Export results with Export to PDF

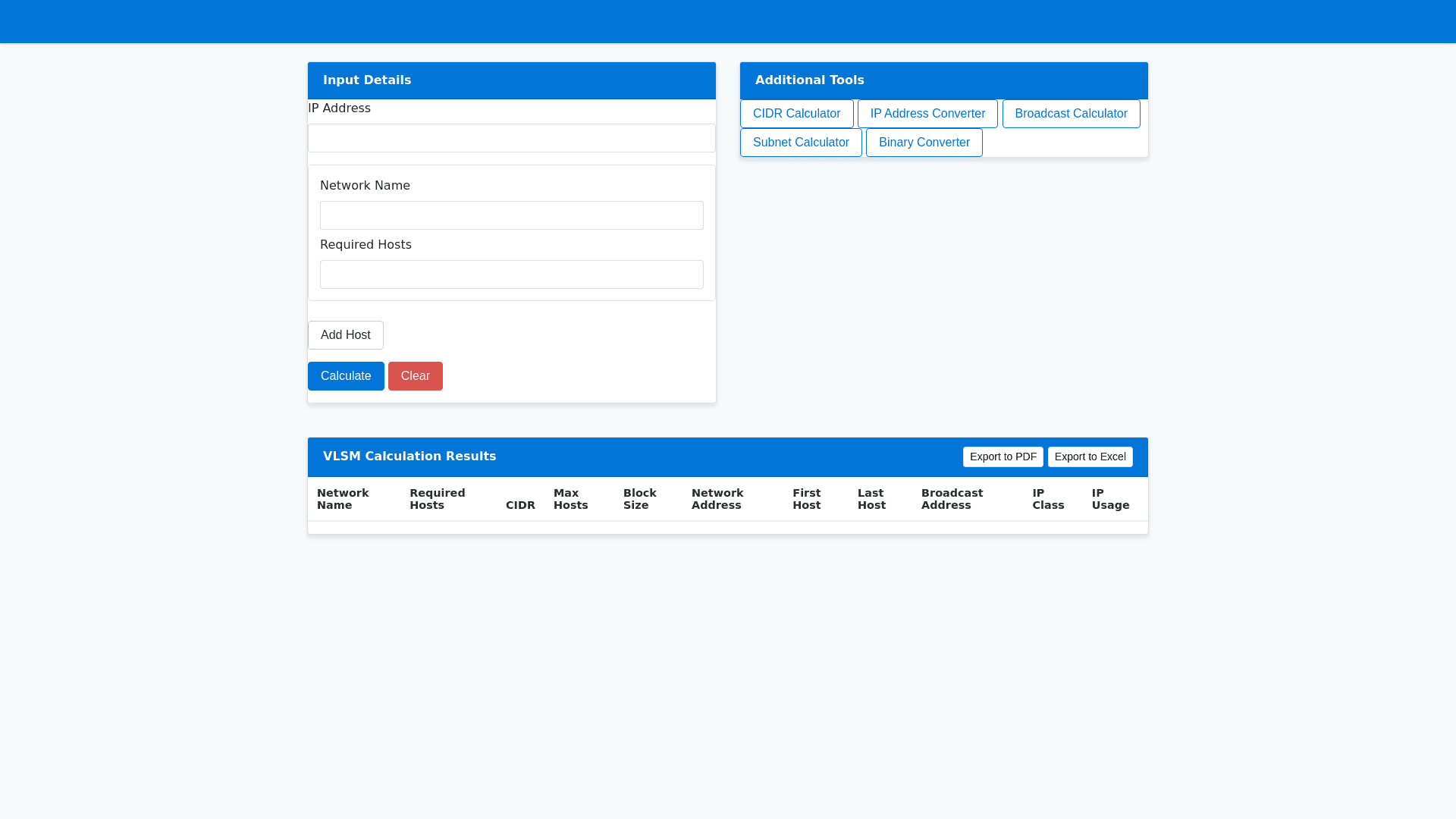1003,457
